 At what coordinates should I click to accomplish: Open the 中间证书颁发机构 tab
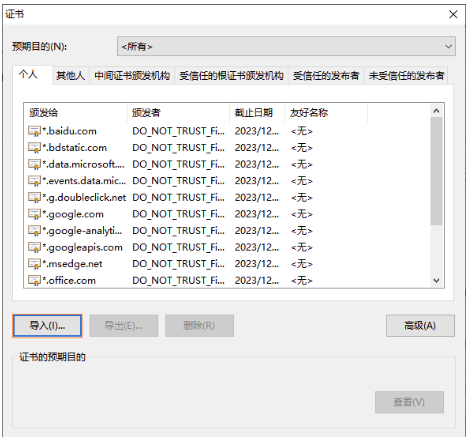point(132,76)
